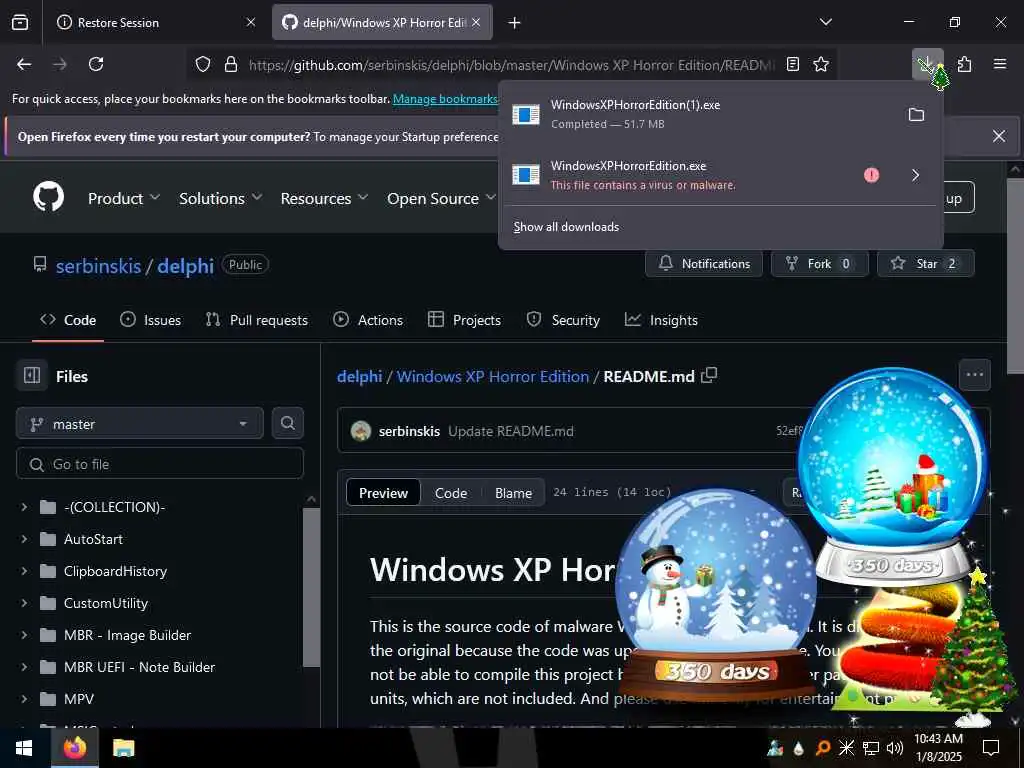Open the Firefox application menu hamburger icon

[x=1000, y=64]
